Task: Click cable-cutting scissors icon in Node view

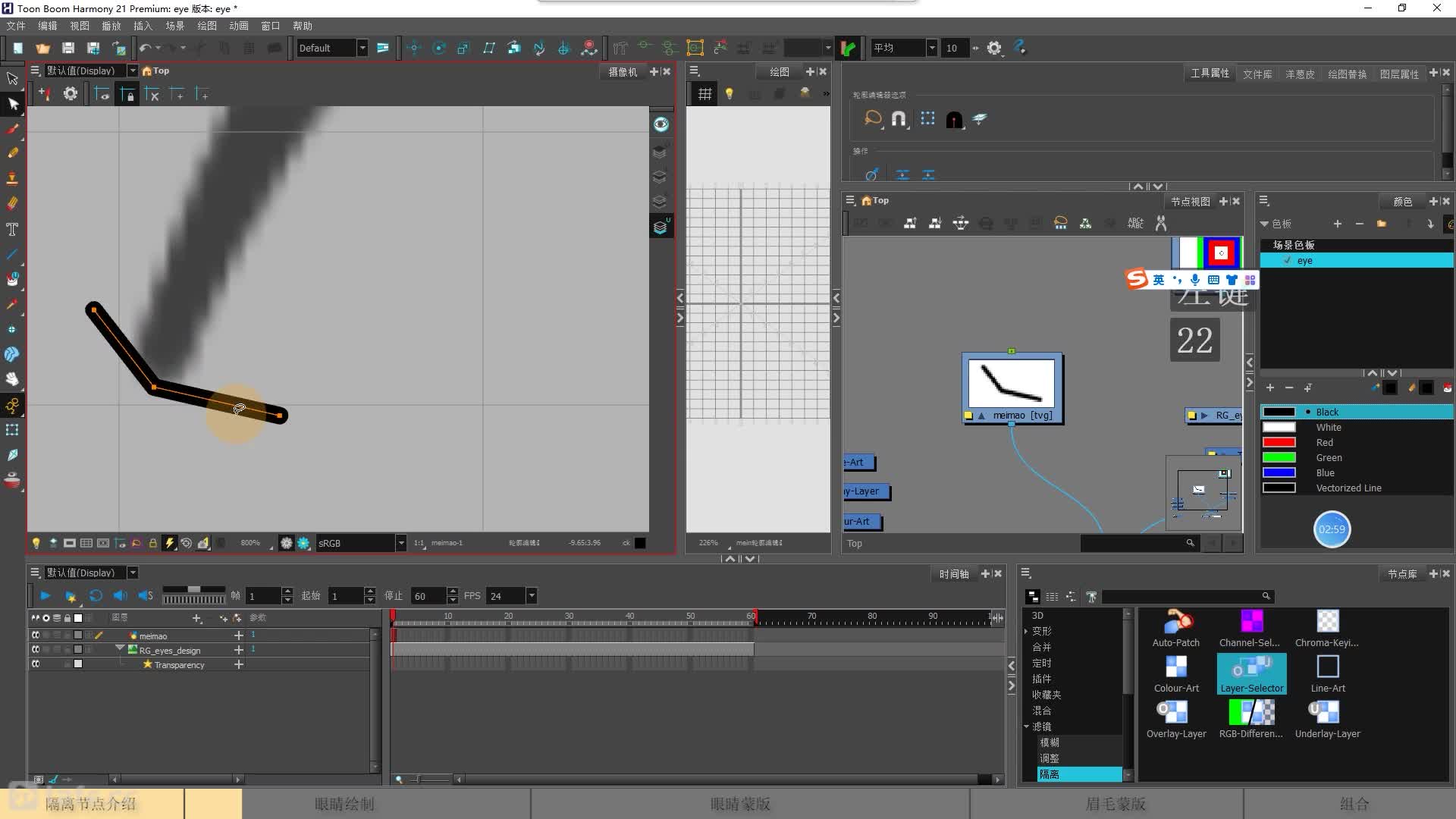Action: [x=1160, y=223]
